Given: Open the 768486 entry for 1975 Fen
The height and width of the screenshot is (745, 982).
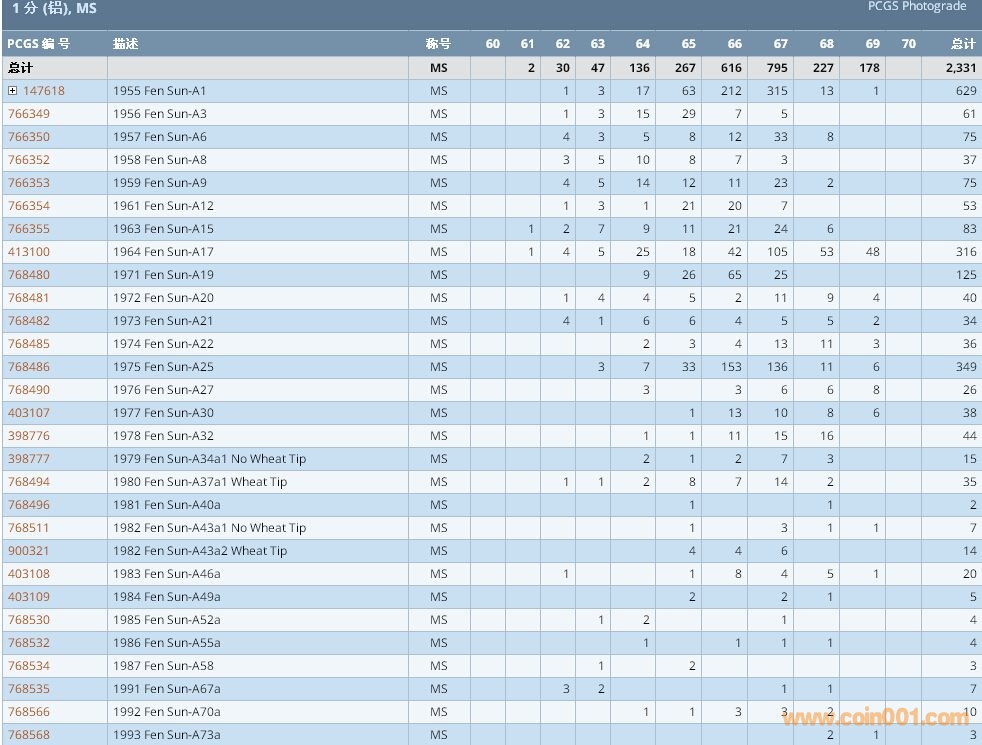Looking at the screenshot, I should click(x=29, y=367).
